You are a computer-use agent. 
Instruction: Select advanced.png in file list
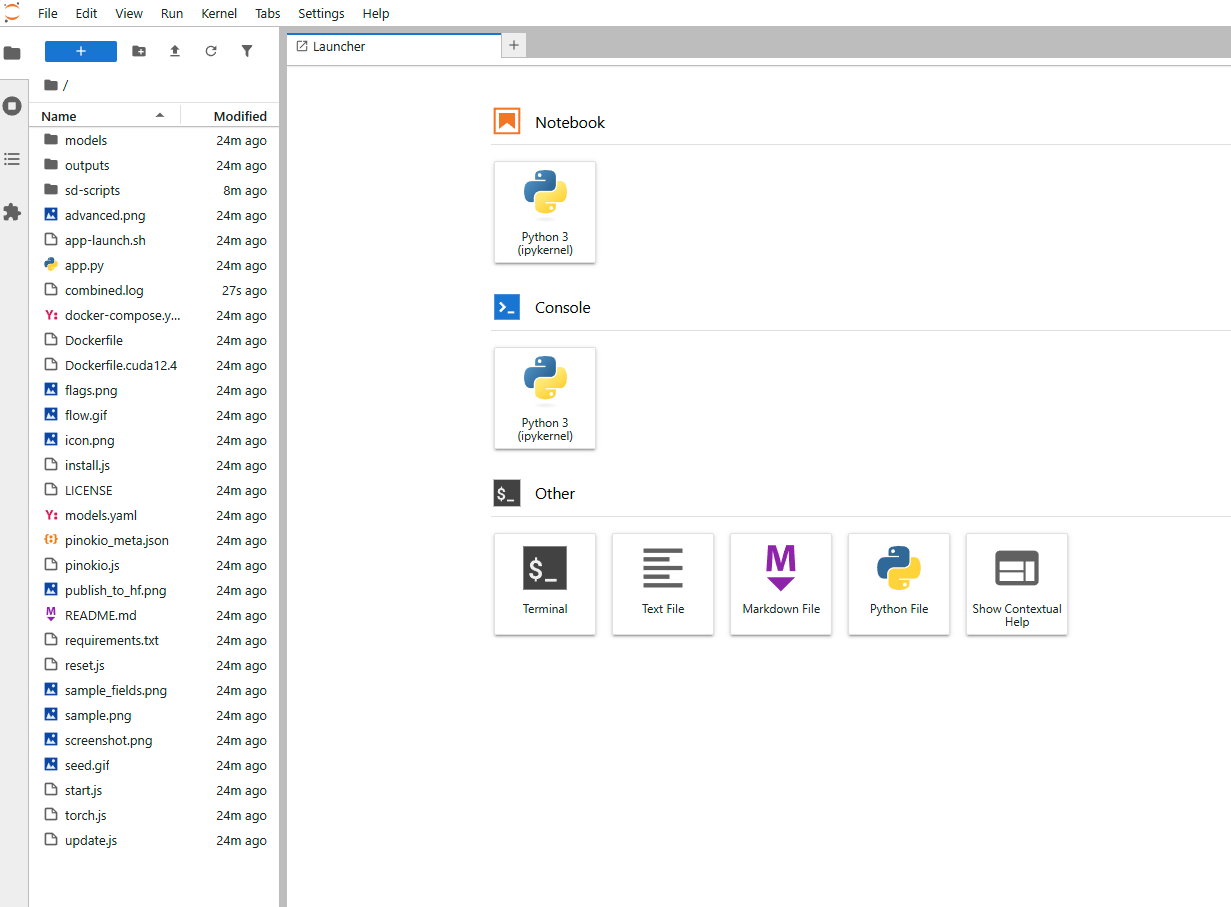154,215
